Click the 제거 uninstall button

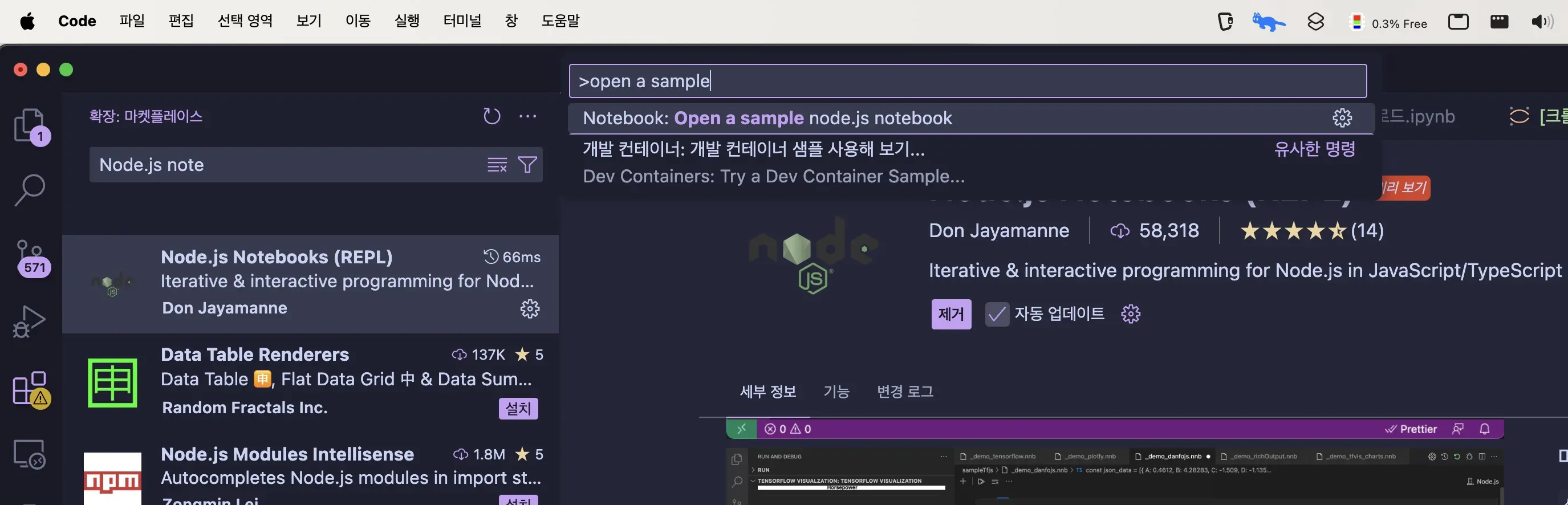coord(951,314)
